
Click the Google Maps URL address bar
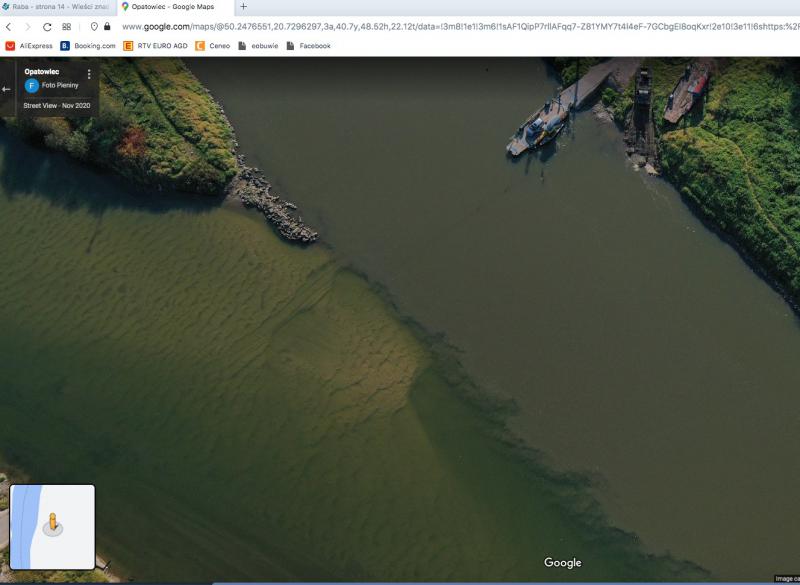click(x=450, y=27)
